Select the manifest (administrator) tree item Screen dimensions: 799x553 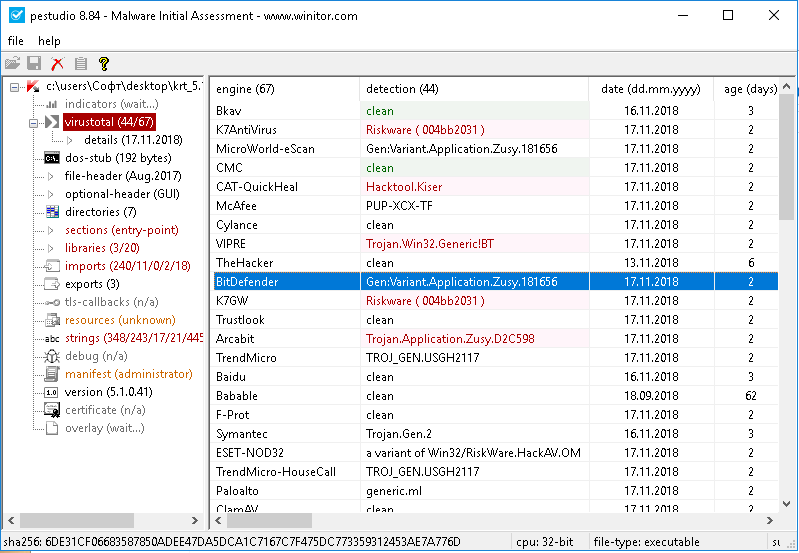coord(128,374)
